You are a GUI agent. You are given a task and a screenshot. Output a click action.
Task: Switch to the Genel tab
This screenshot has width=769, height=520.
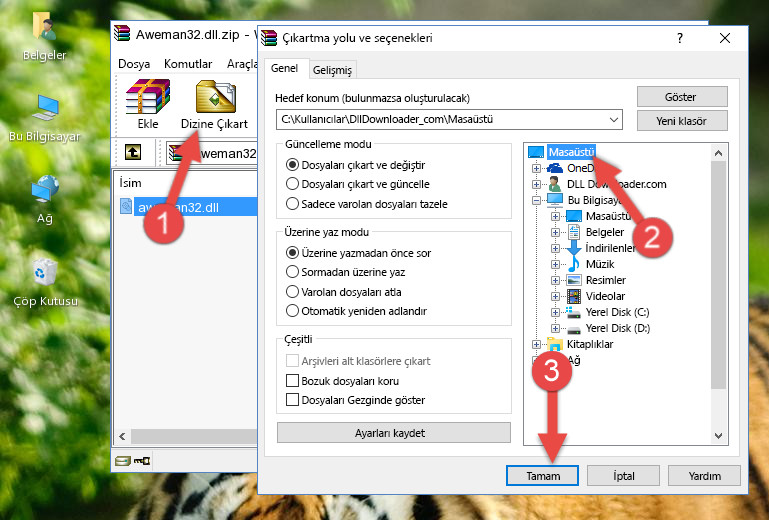click(284, 68)
